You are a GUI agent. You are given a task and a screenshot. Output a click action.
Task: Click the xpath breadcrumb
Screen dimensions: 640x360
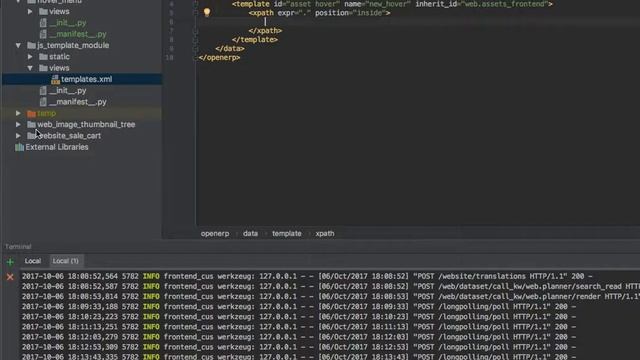(x=325, y=233)
